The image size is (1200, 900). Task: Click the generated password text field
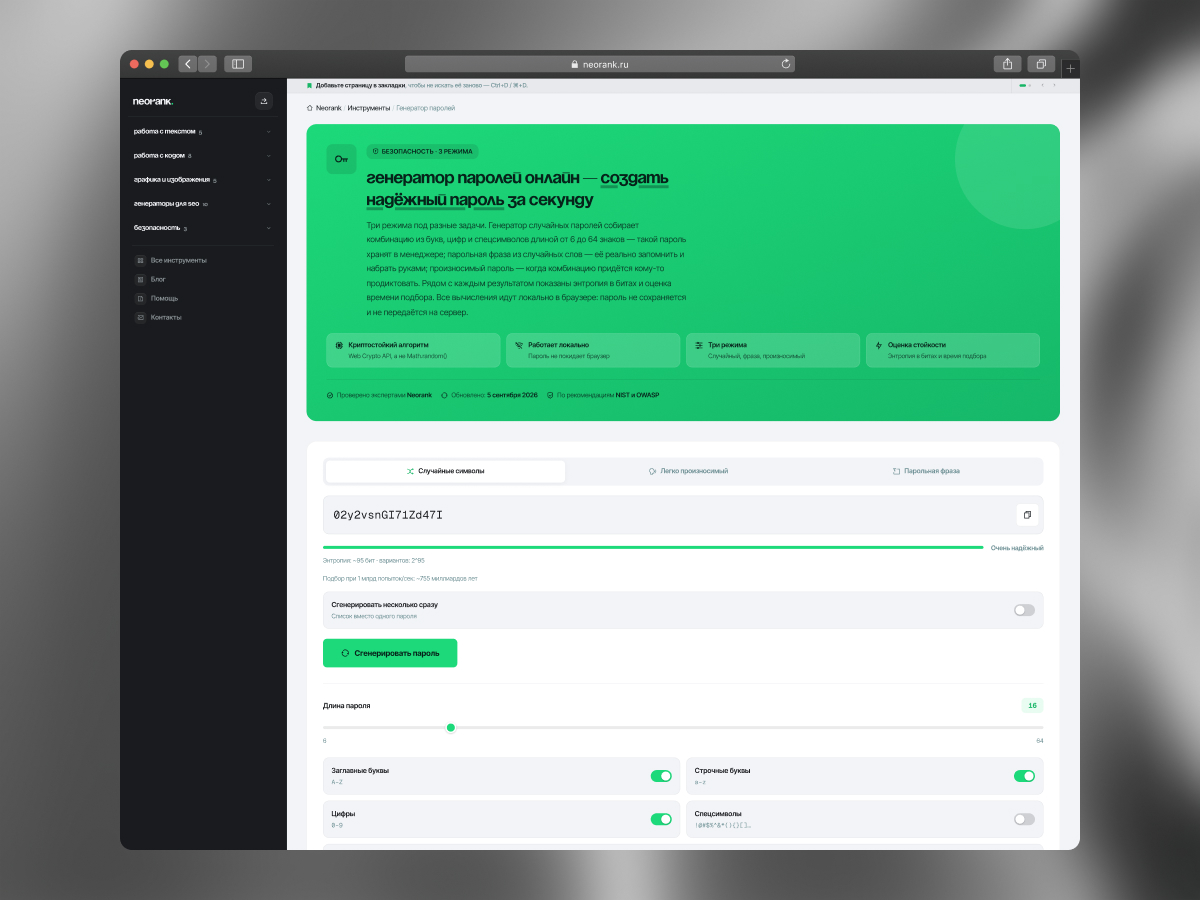coord(683,514)
